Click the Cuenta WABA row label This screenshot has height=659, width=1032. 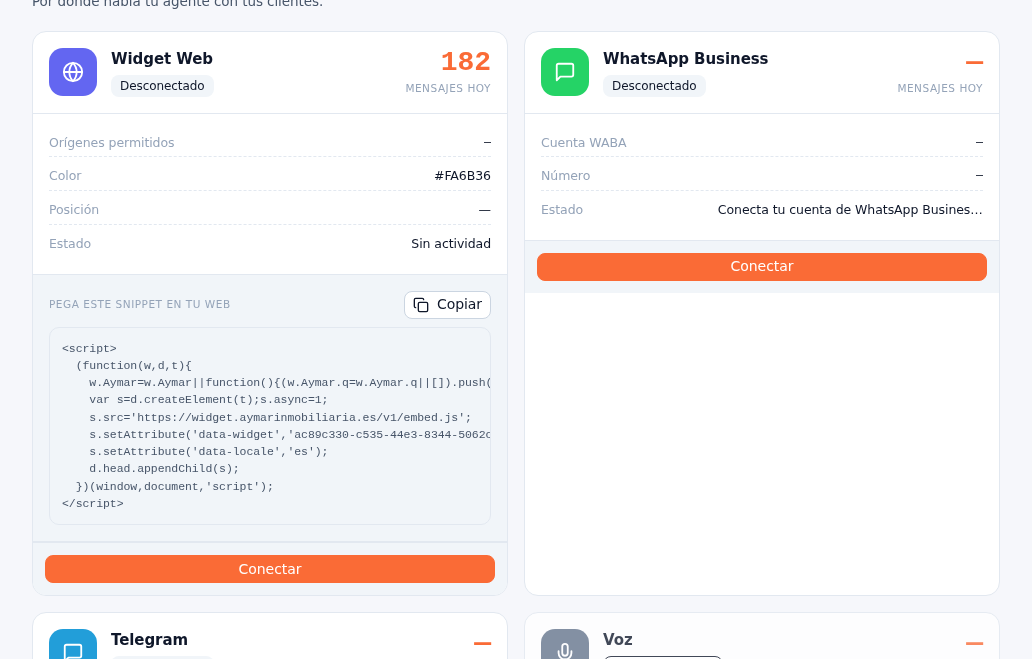pos(584,143)
